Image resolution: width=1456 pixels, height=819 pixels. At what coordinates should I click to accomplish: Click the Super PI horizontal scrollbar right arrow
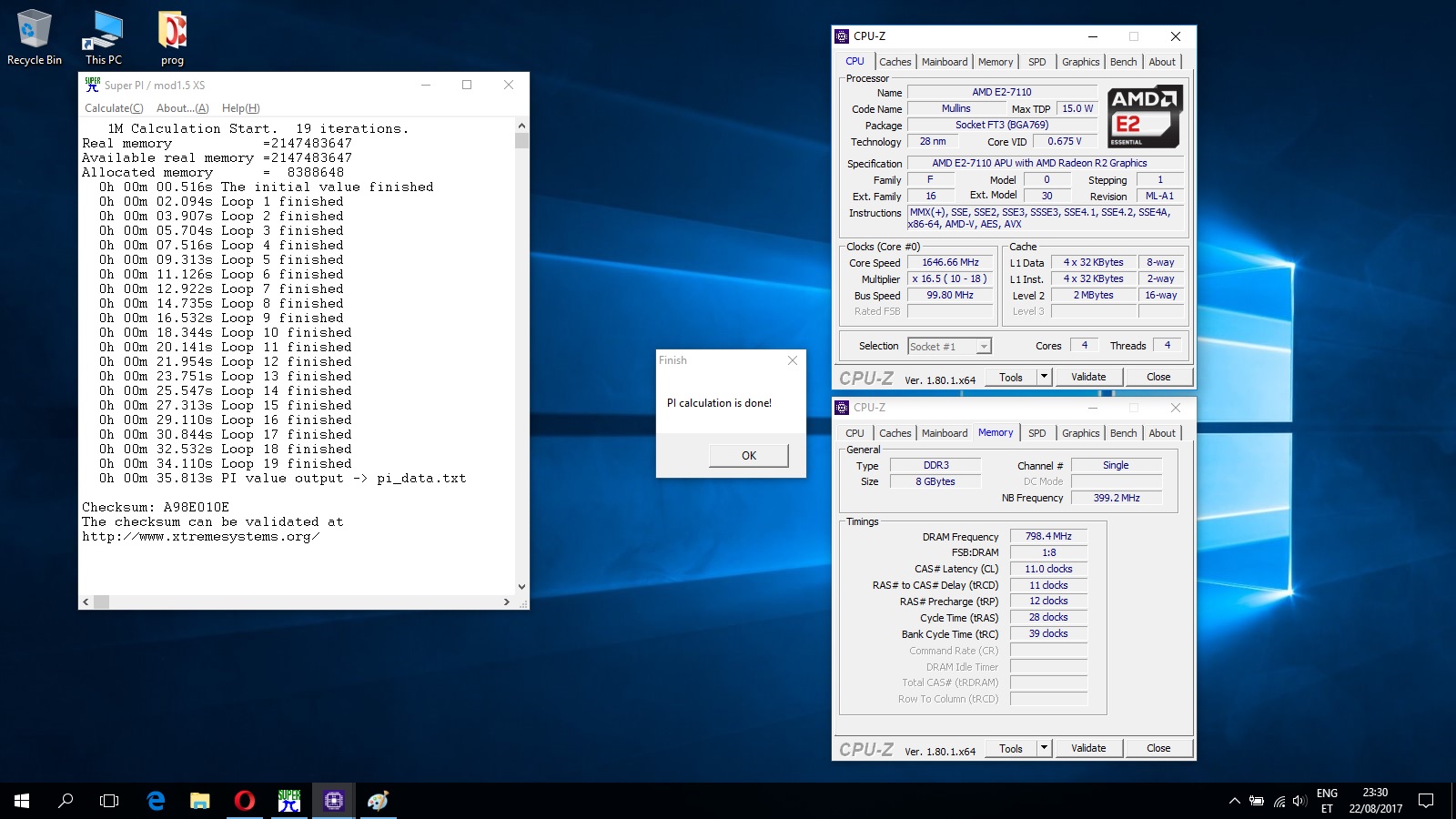[x=507, y=602]
